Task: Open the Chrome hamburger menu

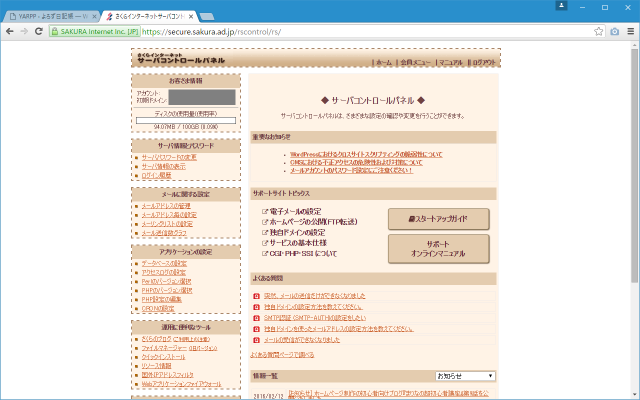Action: 630,32
